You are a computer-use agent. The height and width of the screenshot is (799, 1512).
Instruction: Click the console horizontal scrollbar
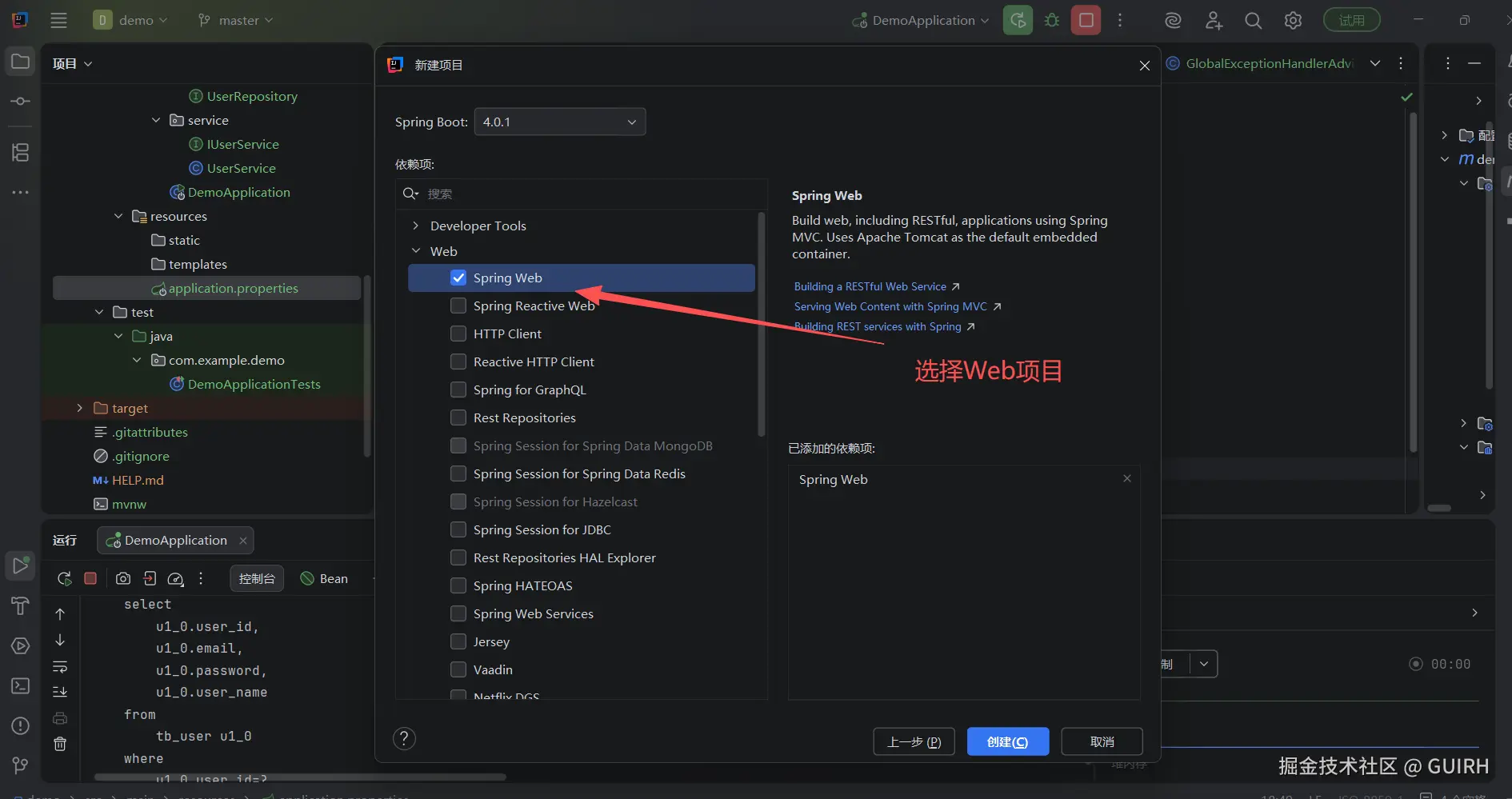point(300,777)
